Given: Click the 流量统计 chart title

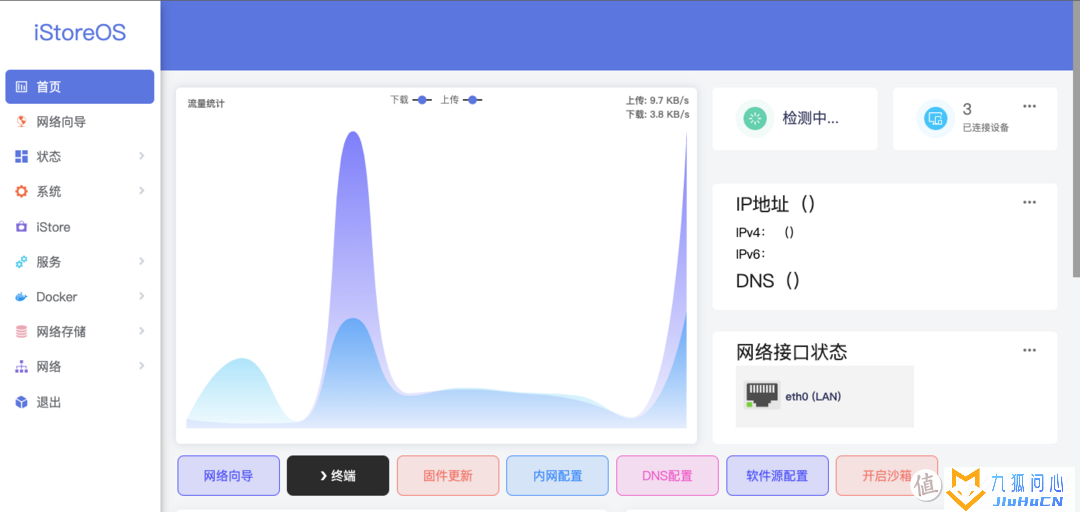Looking at the screenshot, I should (x=206, y=104).
